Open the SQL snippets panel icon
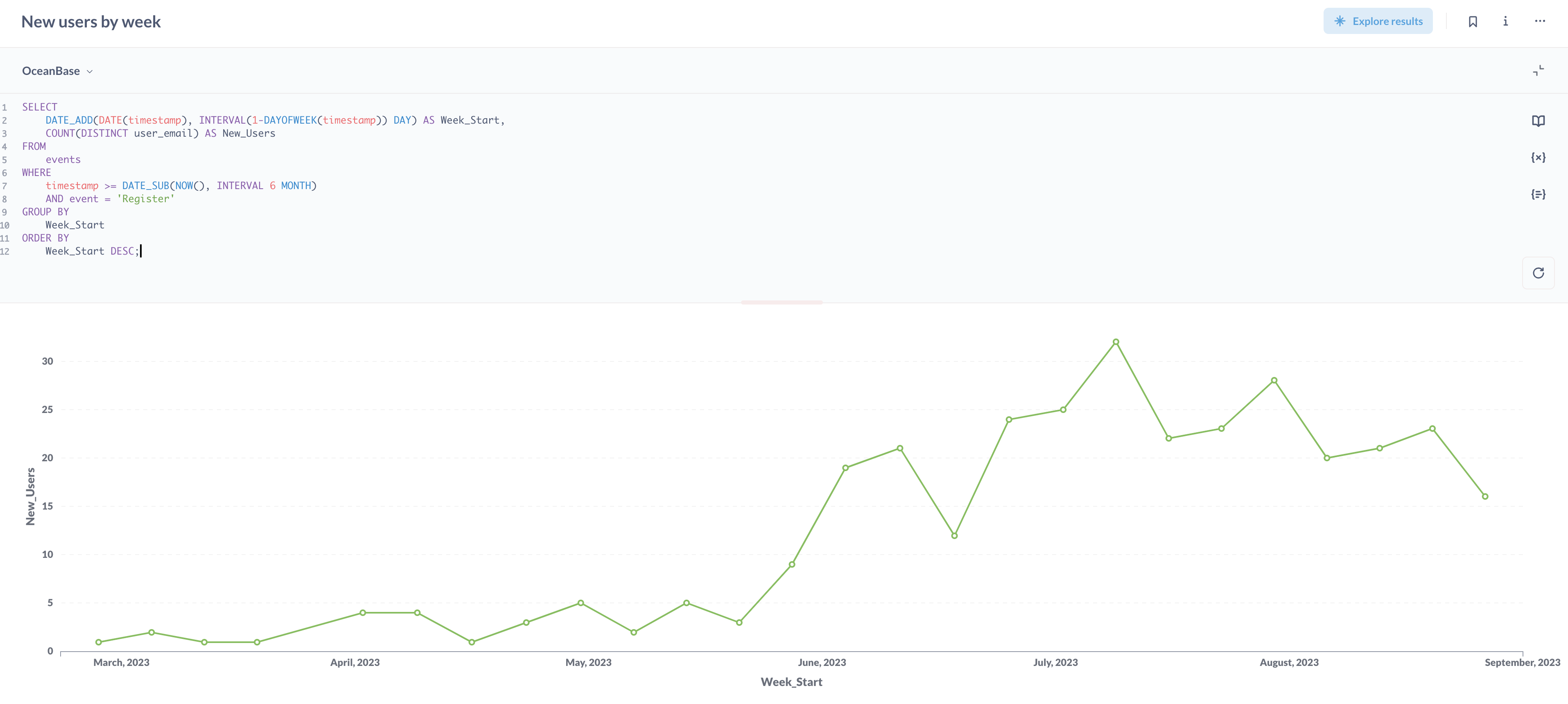1568x704 pixels. pyautogui.click(x=1538, y=194)
